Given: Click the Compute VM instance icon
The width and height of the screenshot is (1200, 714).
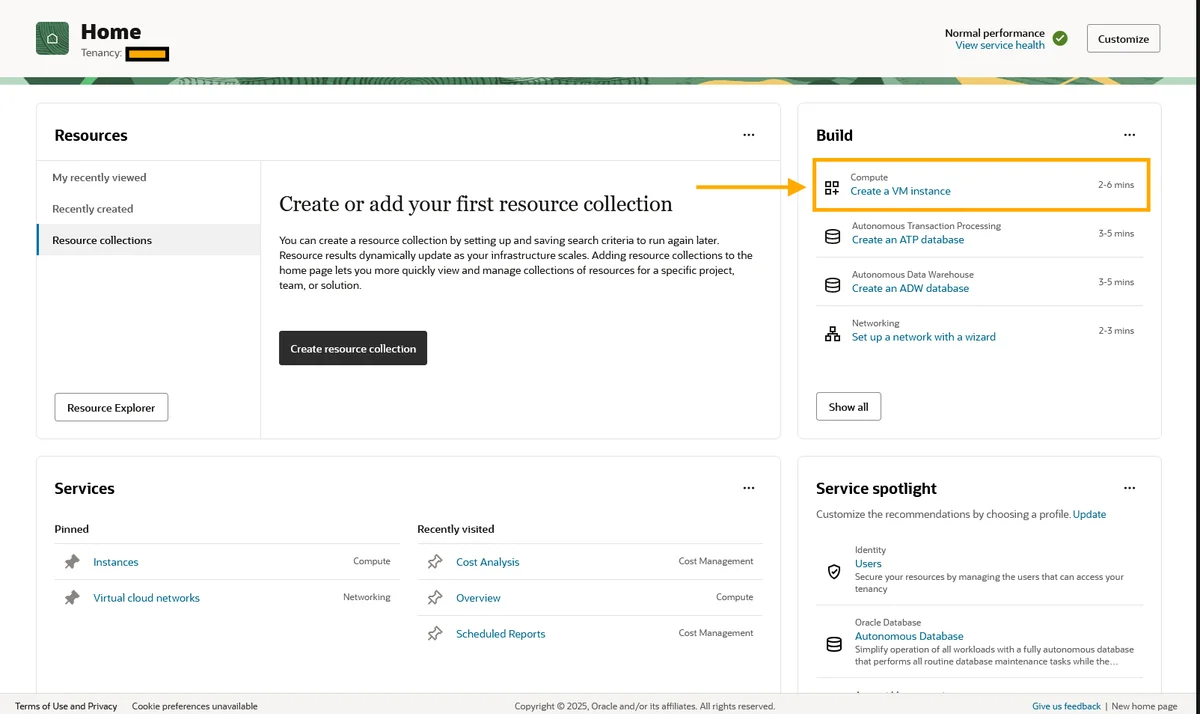Looking at the screenshot, I should point(832,187).
